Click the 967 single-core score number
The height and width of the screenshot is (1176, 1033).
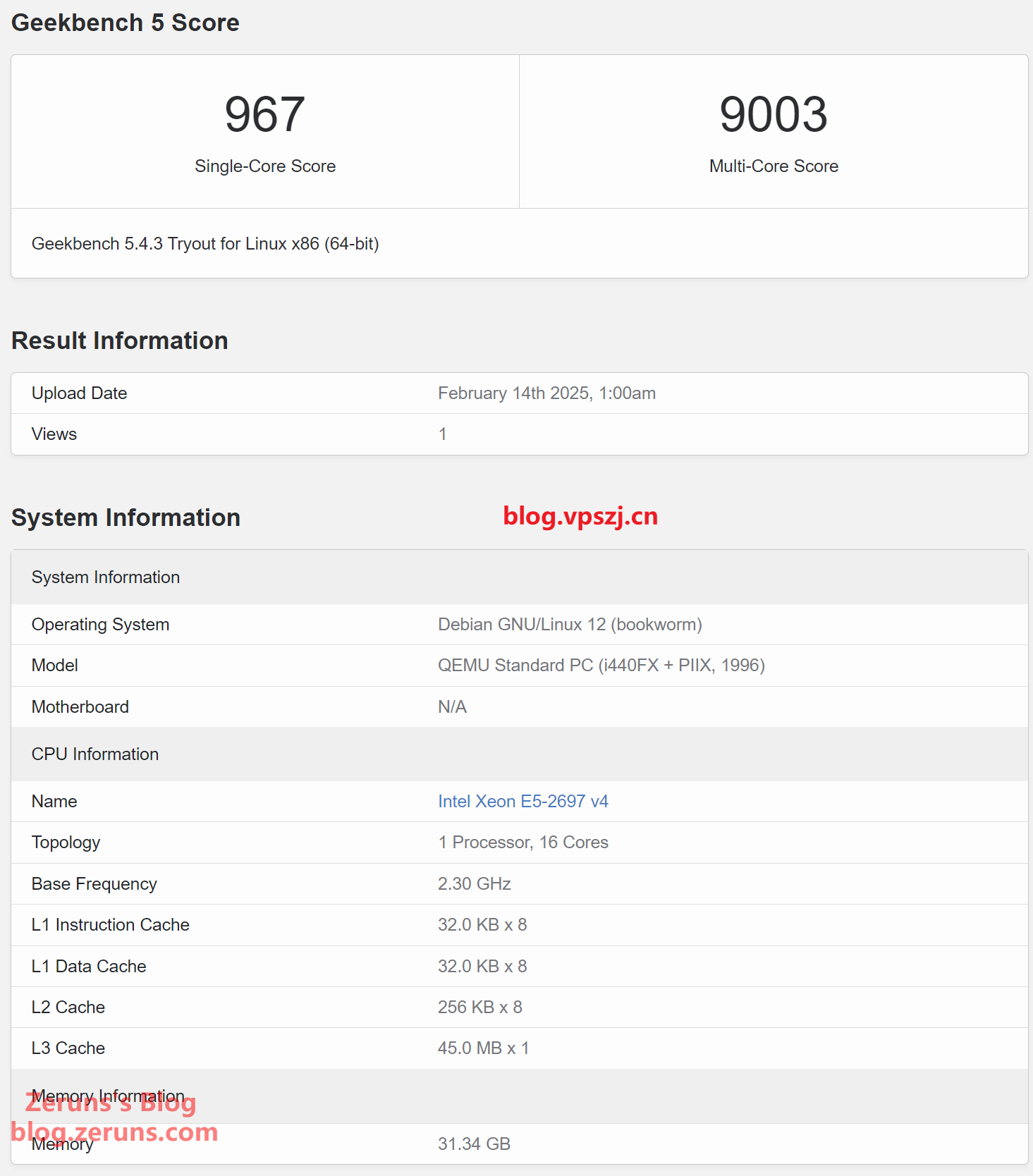coord(264,114)
